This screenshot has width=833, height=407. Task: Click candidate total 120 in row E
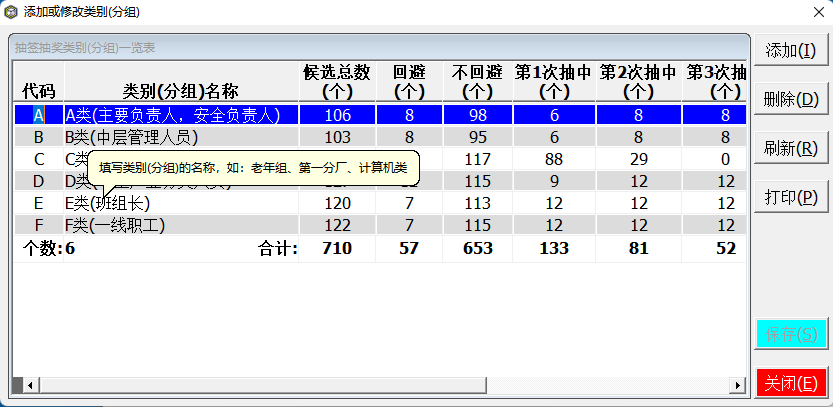click(337, 204)
